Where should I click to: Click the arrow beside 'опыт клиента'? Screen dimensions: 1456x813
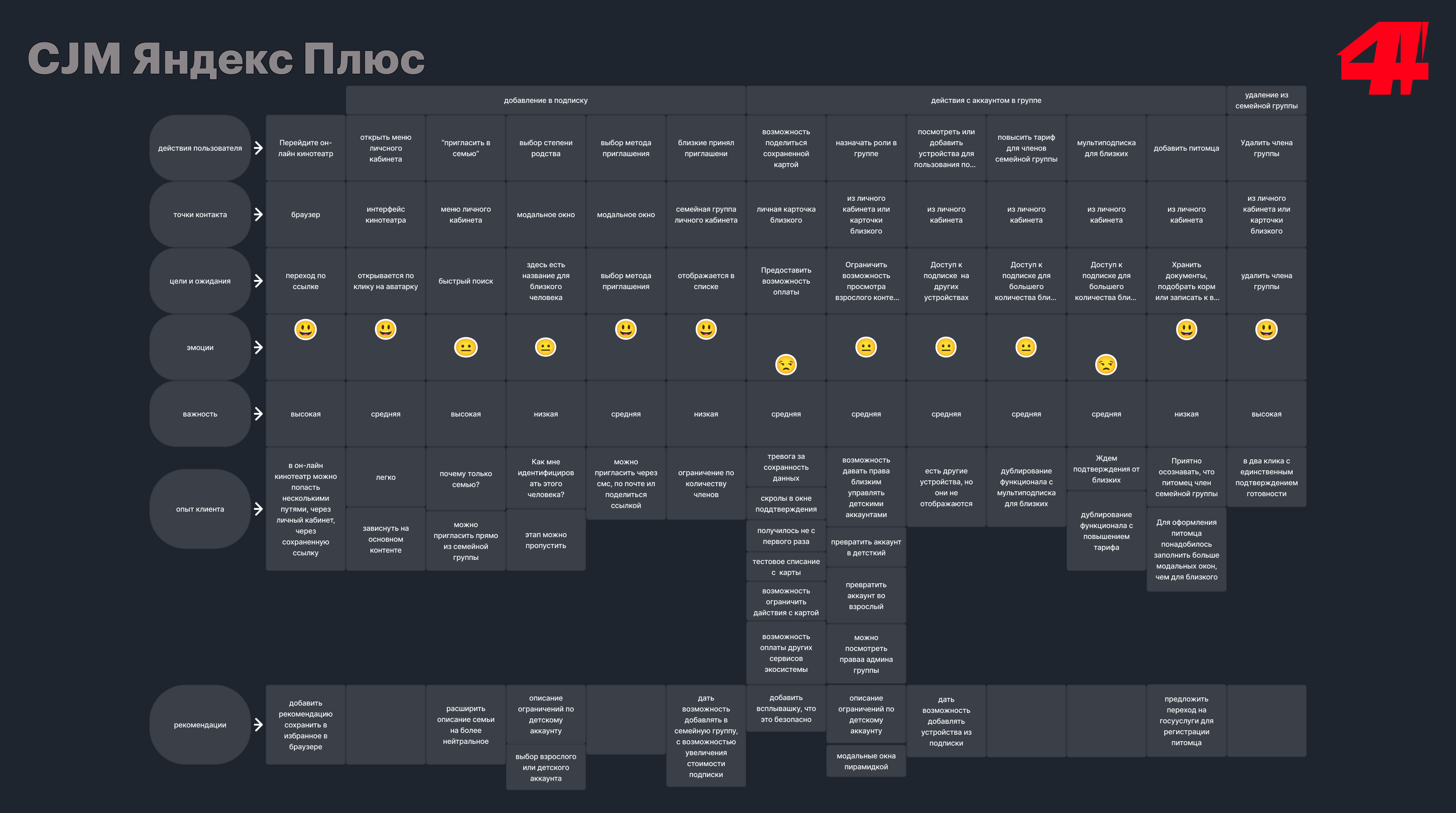point(258,509)
